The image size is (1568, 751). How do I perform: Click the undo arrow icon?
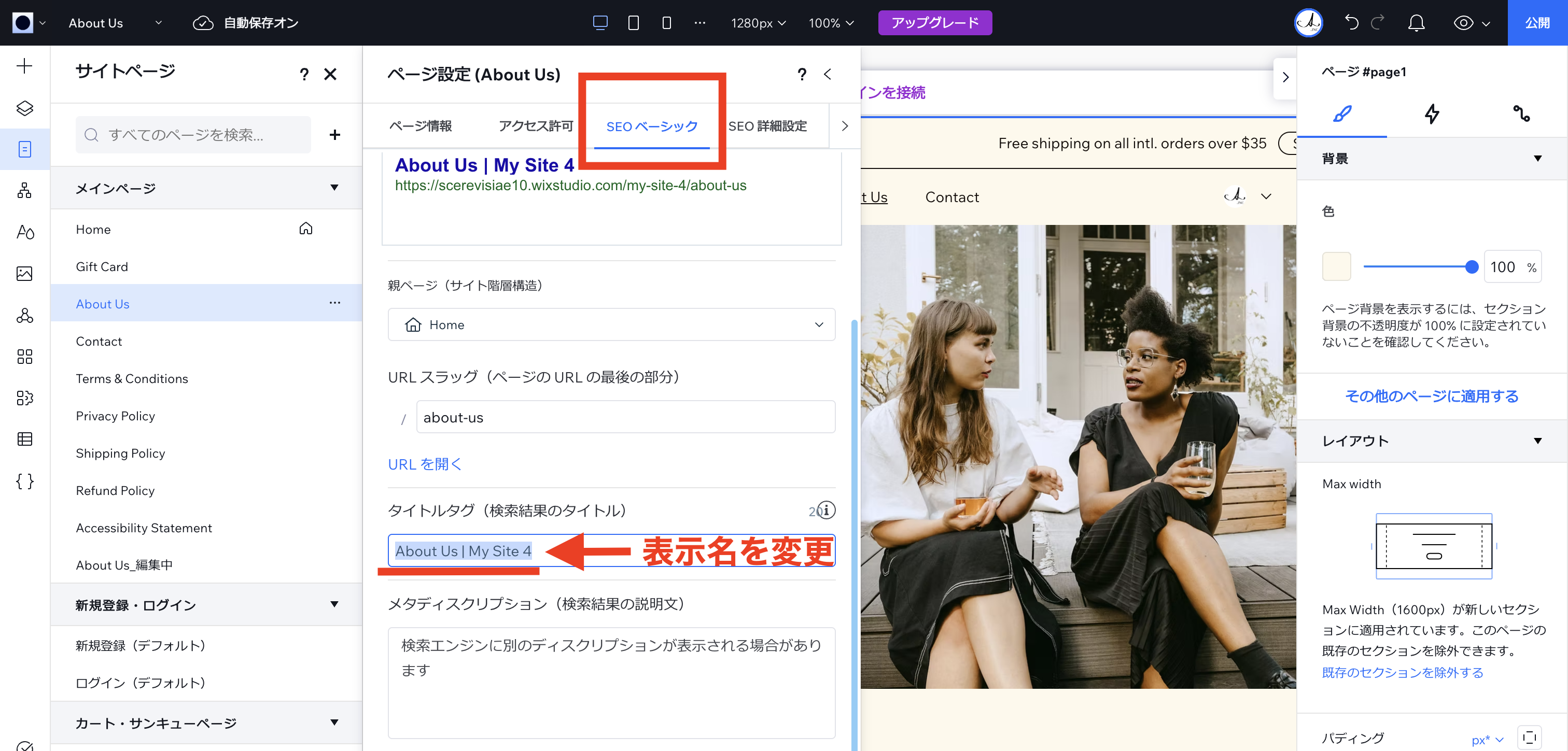pos(1351,23)
